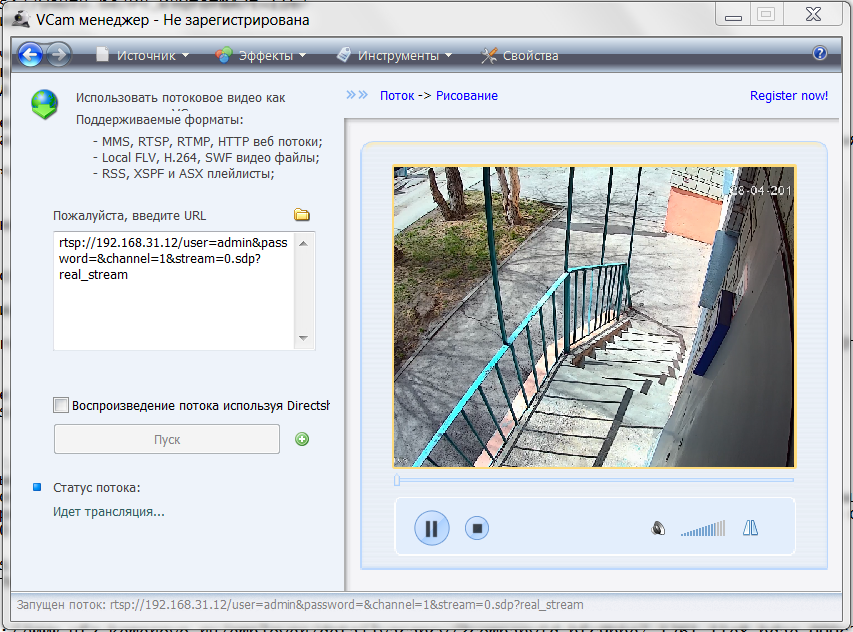853x632 pixels.
Task: Stop the video stream playback
Action: tap(477, 528)
